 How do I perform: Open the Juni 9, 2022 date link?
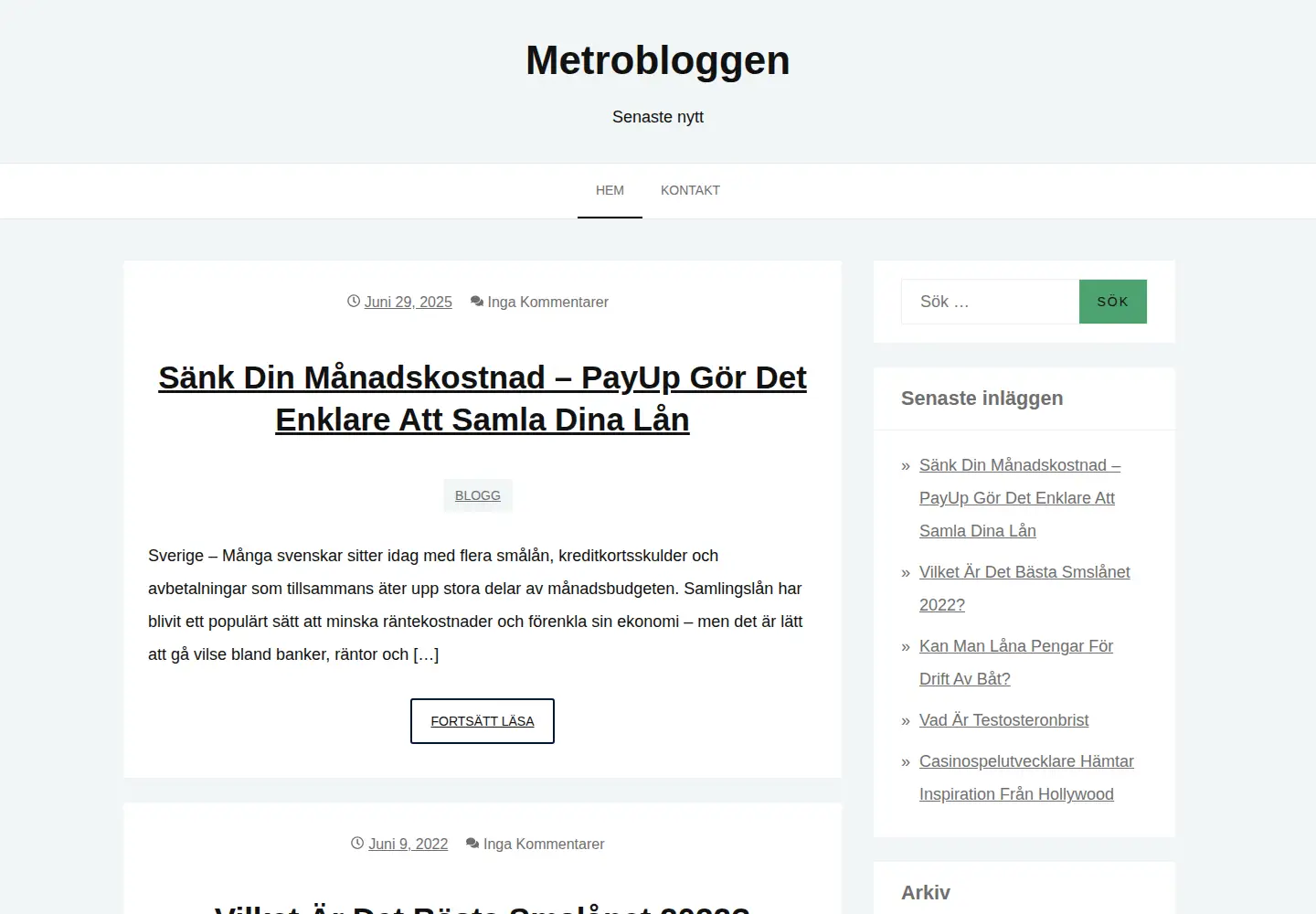(x=409, y=844)
